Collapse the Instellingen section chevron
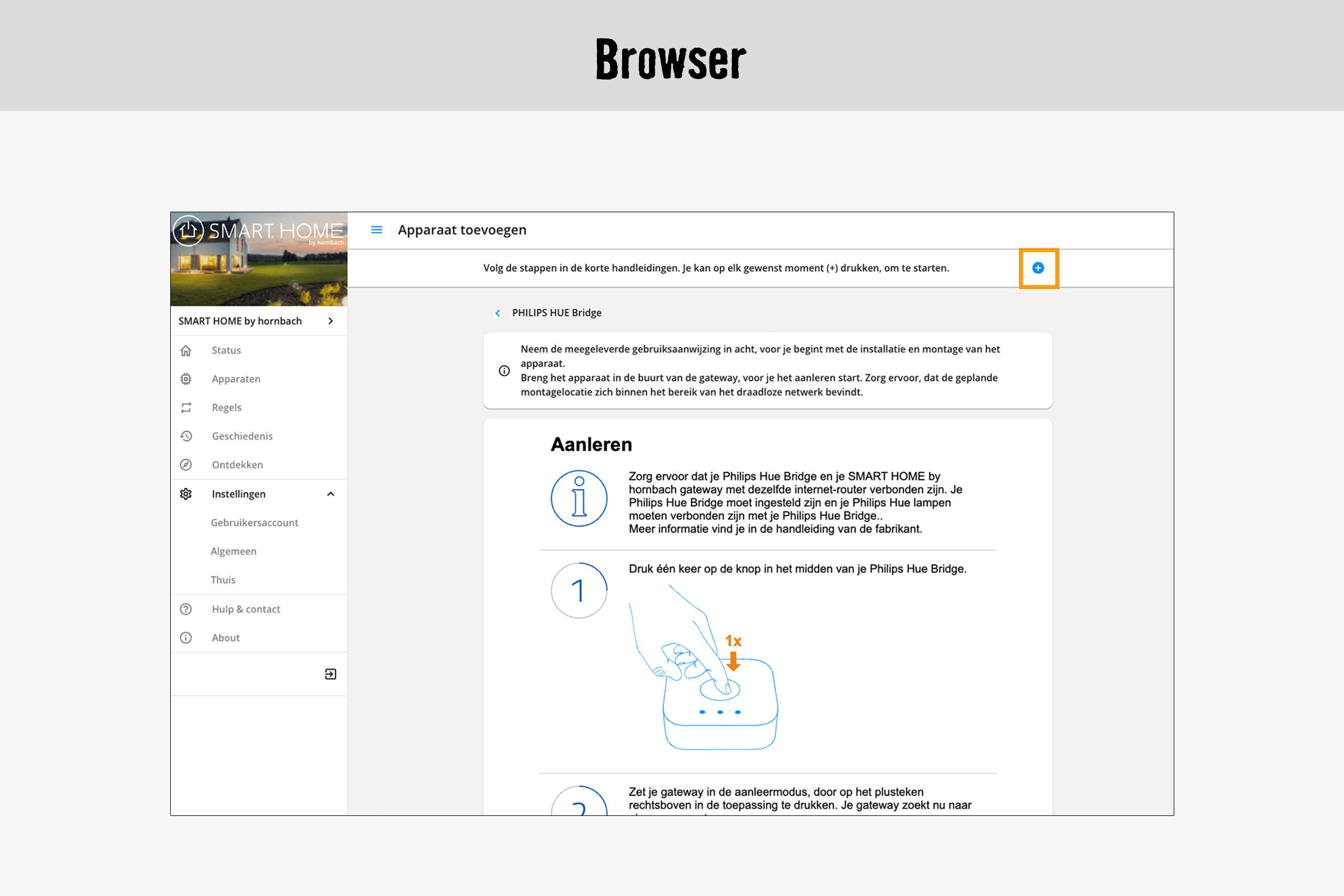This screenshot has height=896, width=1344. [x=331, y=494]
